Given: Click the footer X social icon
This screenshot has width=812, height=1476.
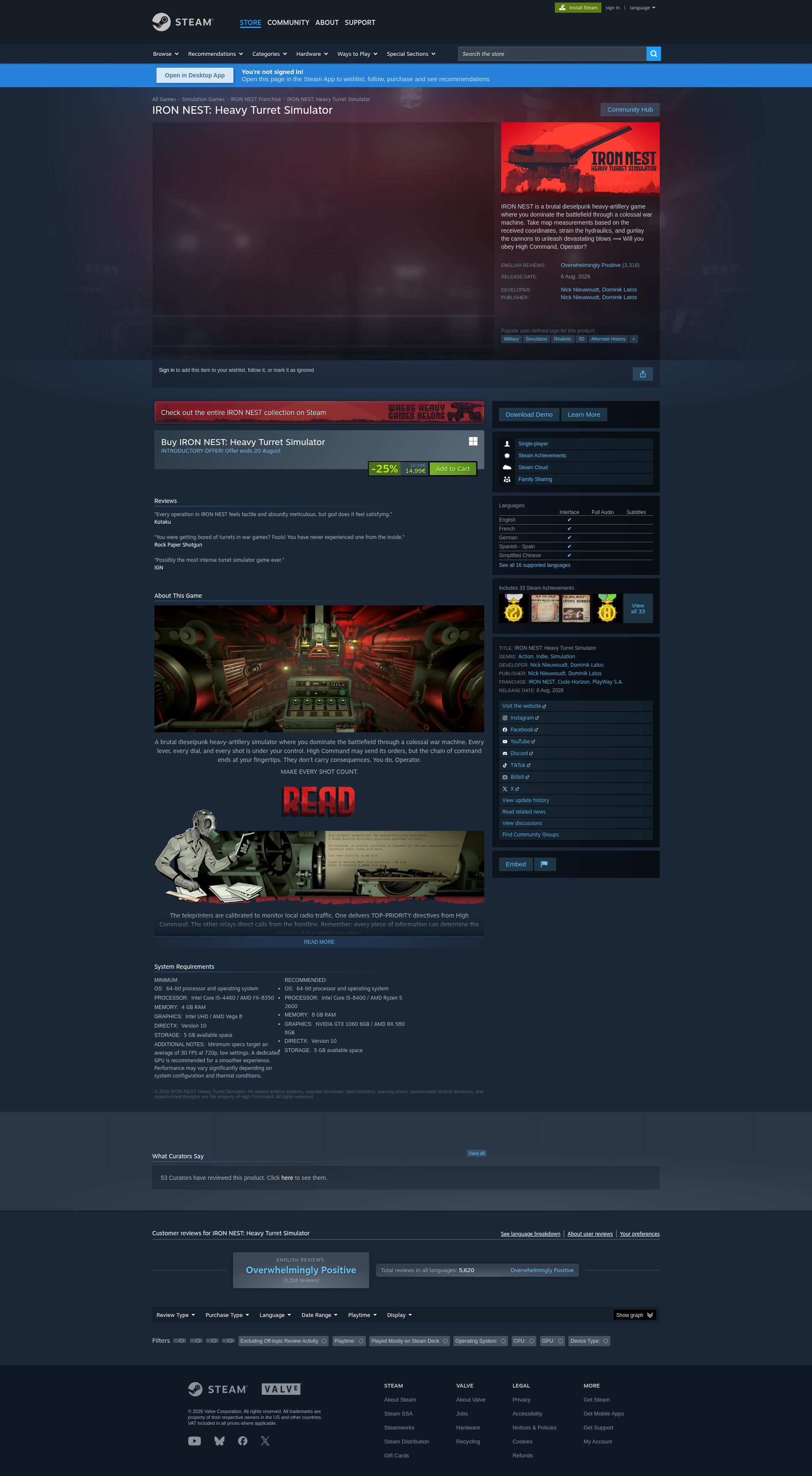Looking at the screenshot, I should (x=265, y=1441).
